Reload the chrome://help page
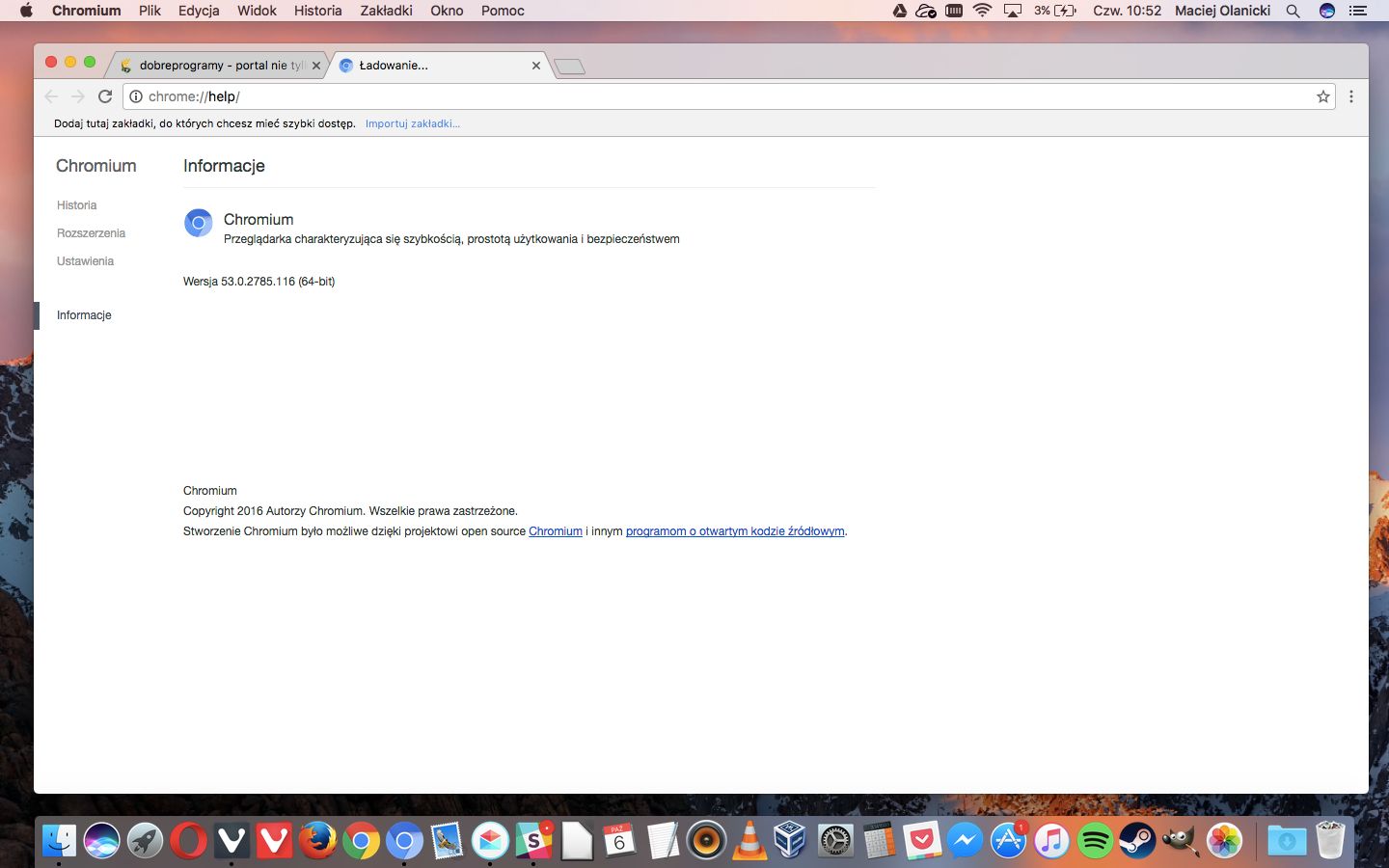 pyautogui.click(x=105, y=96)
